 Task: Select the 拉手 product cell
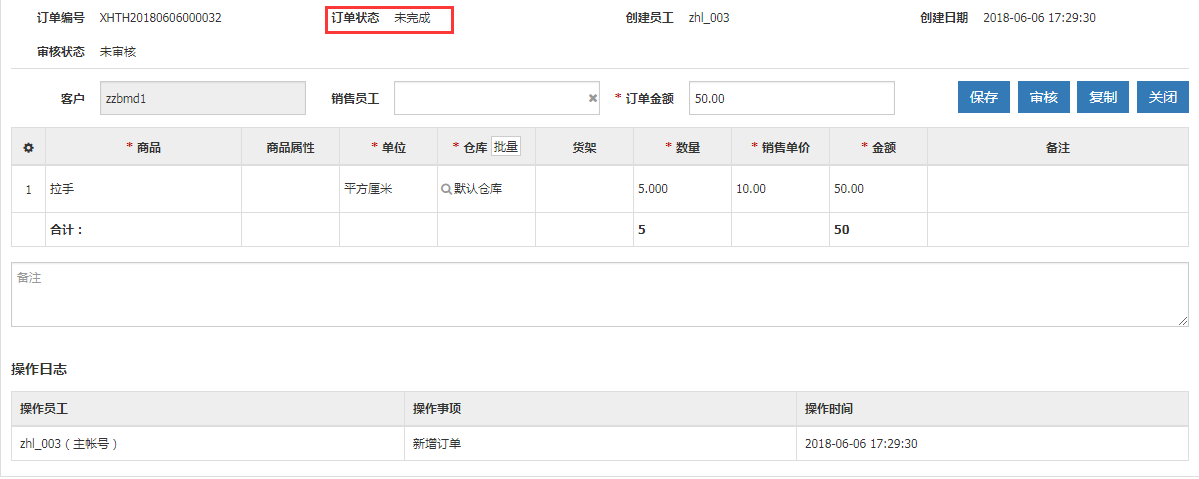(x=143, y=189)
